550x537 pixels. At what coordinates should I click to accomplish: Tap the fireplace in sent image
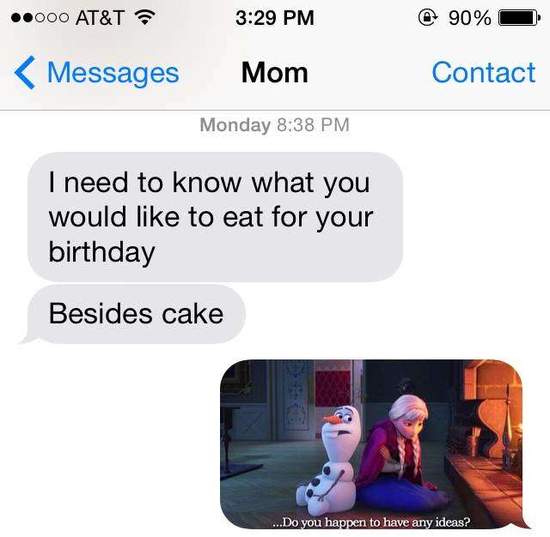pos(491,421)
